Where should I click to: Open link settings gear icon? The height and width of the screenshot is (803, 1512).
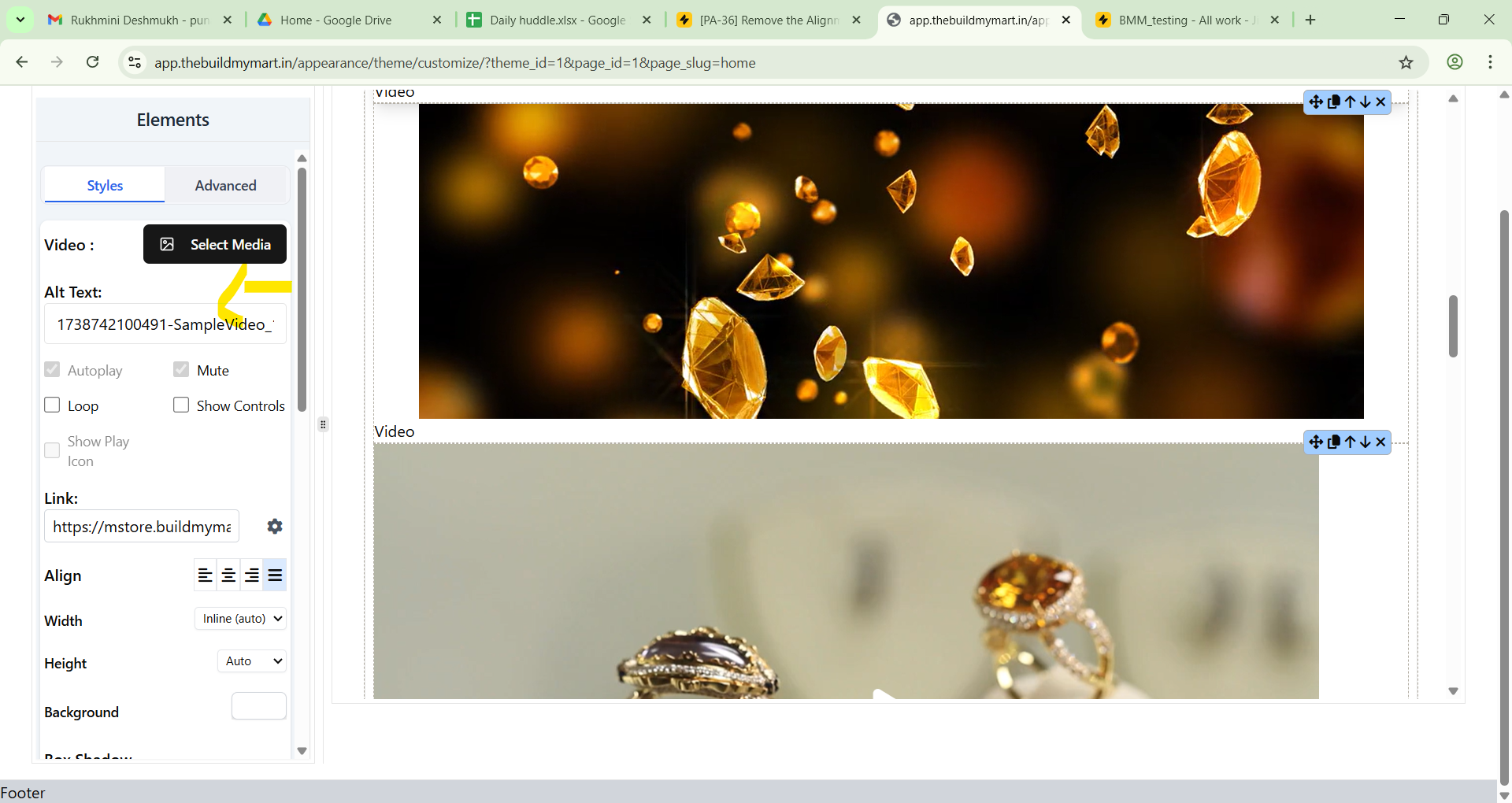(275, 526)
